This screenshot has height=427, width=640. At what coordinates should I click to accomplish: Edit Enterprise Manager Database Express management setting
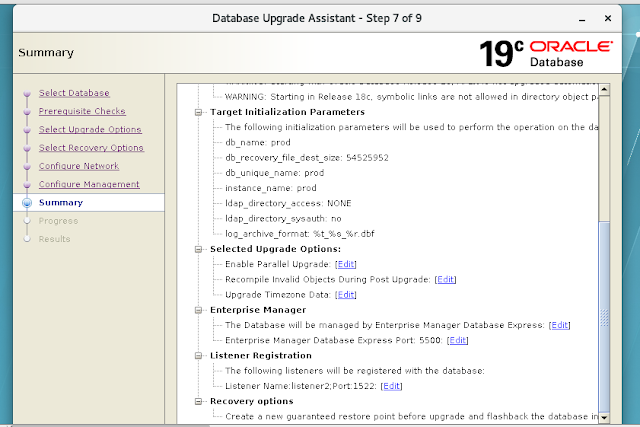560,325
